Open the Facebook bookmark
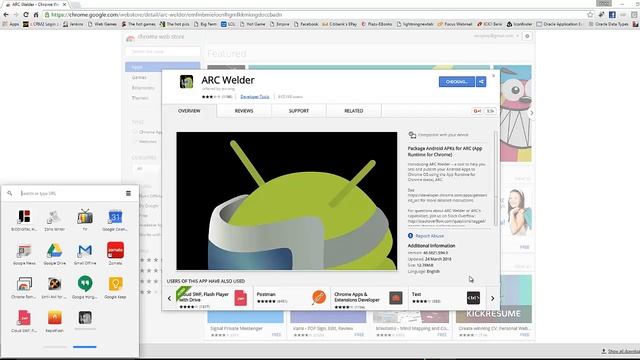Viewport: 640px width, 360px height. (x=306, y=24)
